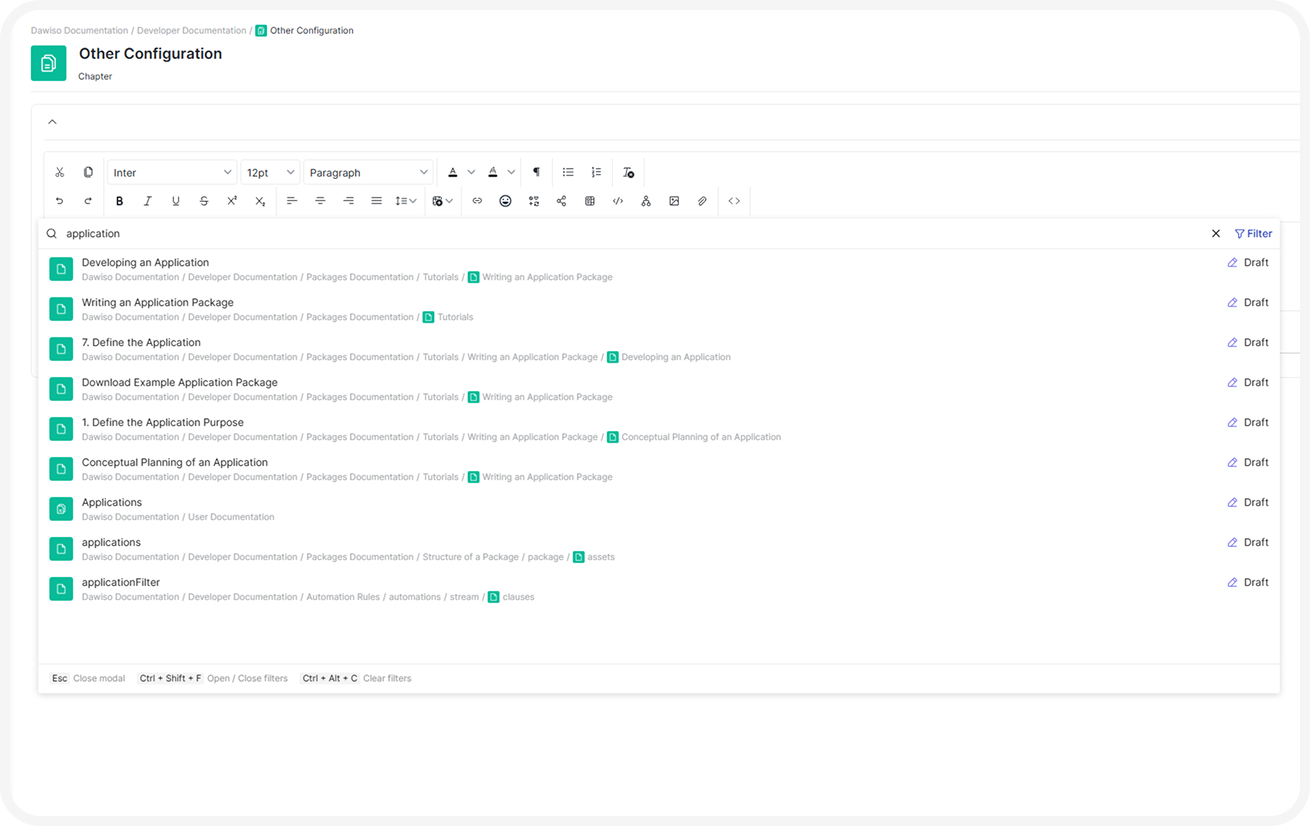
Task: Toggle italic formatting
Action: 147,201
